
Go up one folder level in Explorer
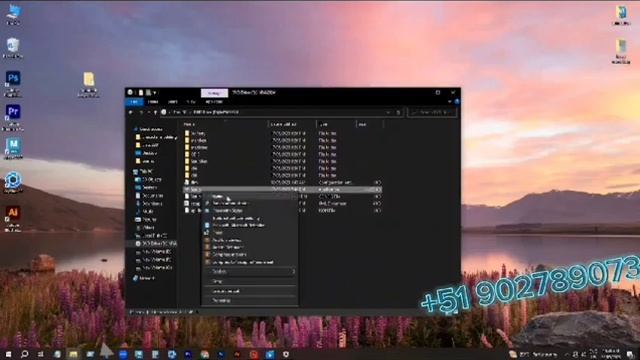pyautogui.click(x=155, y=112)
